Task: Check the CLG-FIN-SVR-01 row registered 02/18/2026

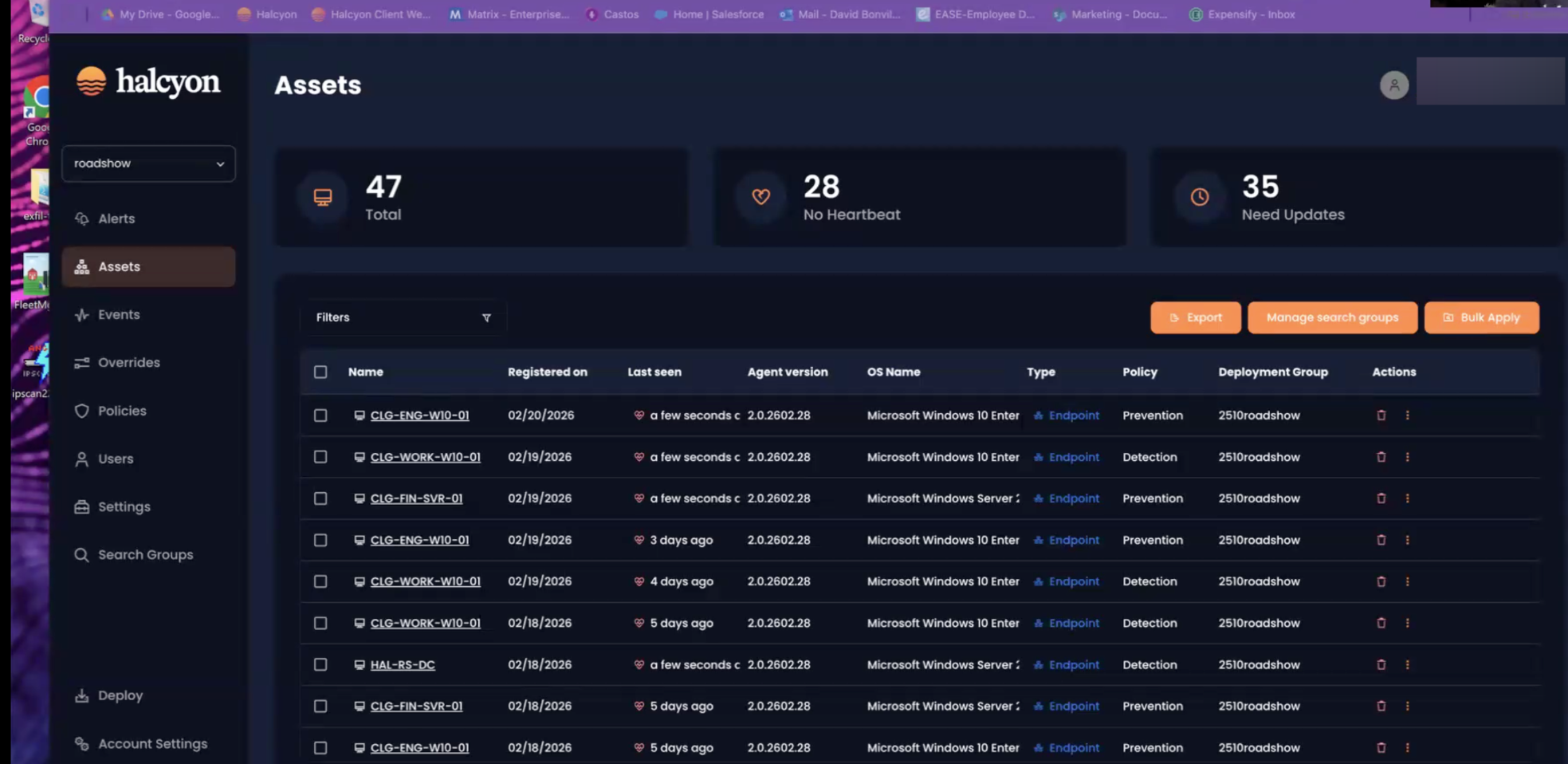Action: (x=320, y=706)
